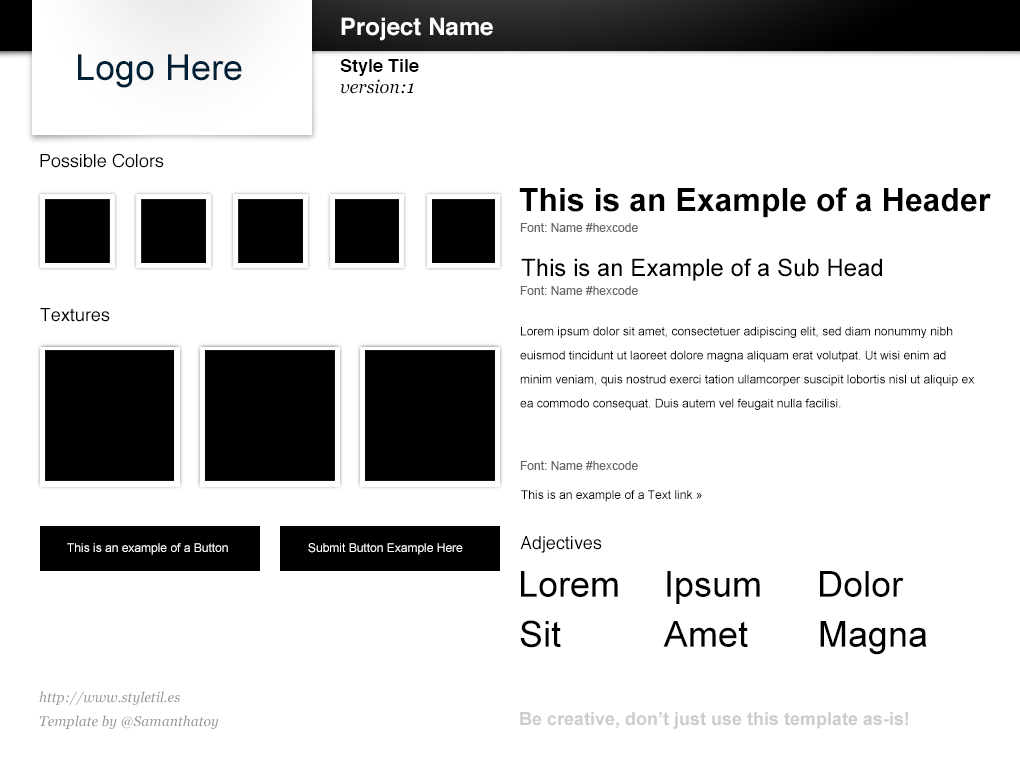Click 'Submit Button Example Here' button

click(390, 549)
